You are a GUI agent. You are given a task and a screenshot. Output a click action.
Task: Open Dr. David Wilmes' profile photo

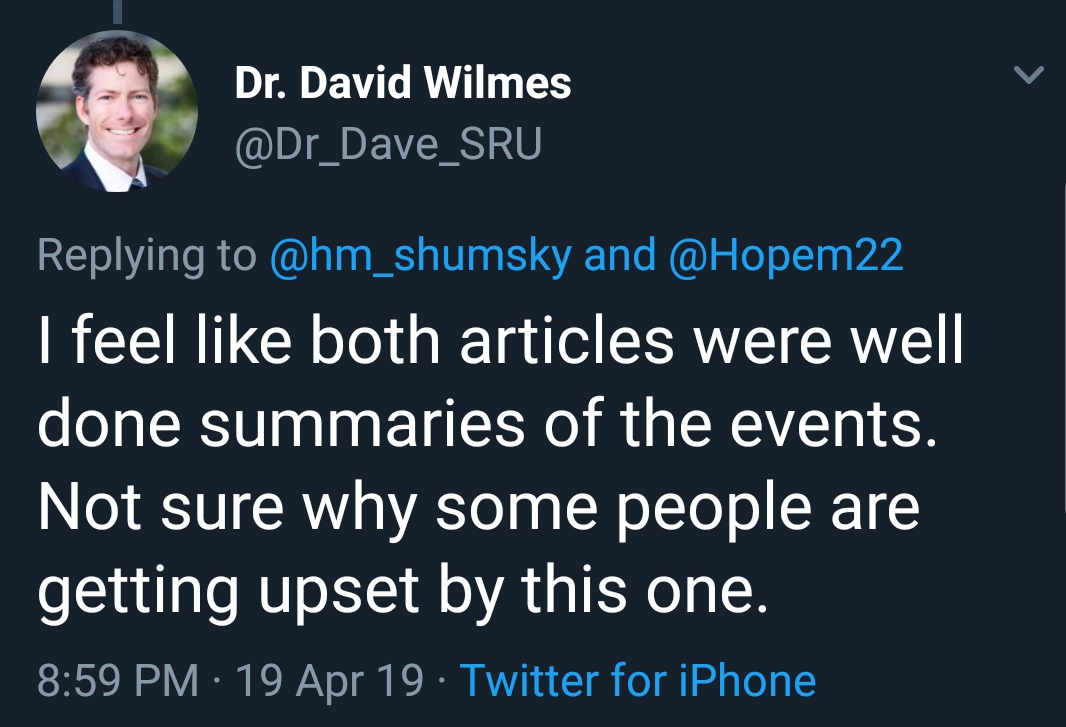click(117, 111)
